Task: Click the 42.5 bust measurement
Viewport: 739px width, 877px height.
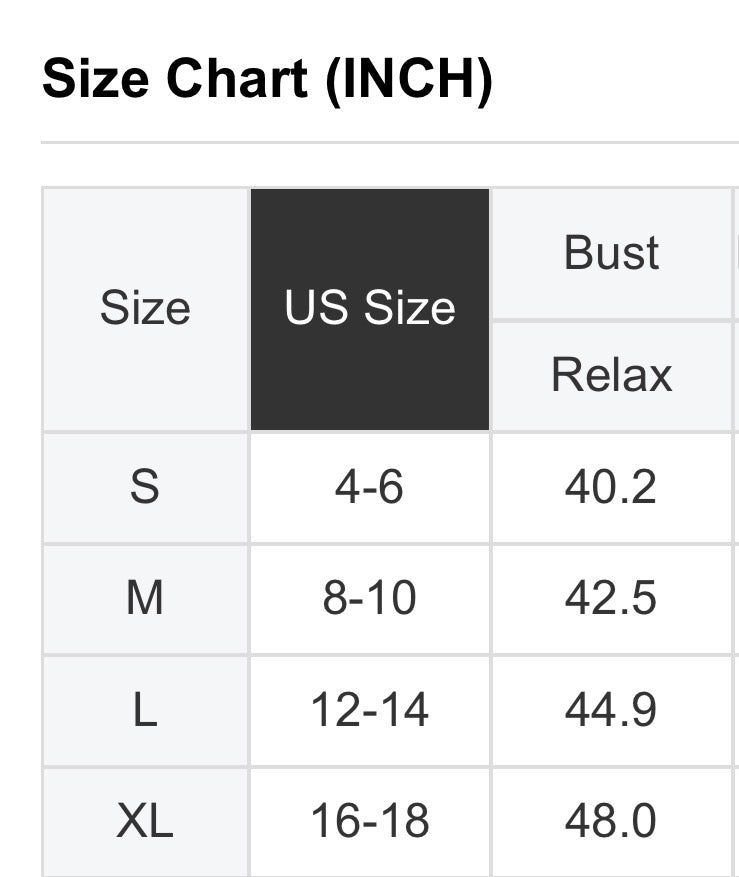Action: [611, 599]
